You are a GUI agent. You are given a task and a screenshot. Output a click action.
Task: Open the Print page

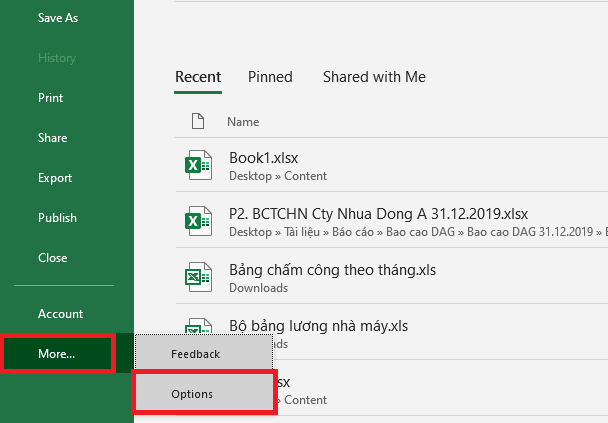(50, 98)
